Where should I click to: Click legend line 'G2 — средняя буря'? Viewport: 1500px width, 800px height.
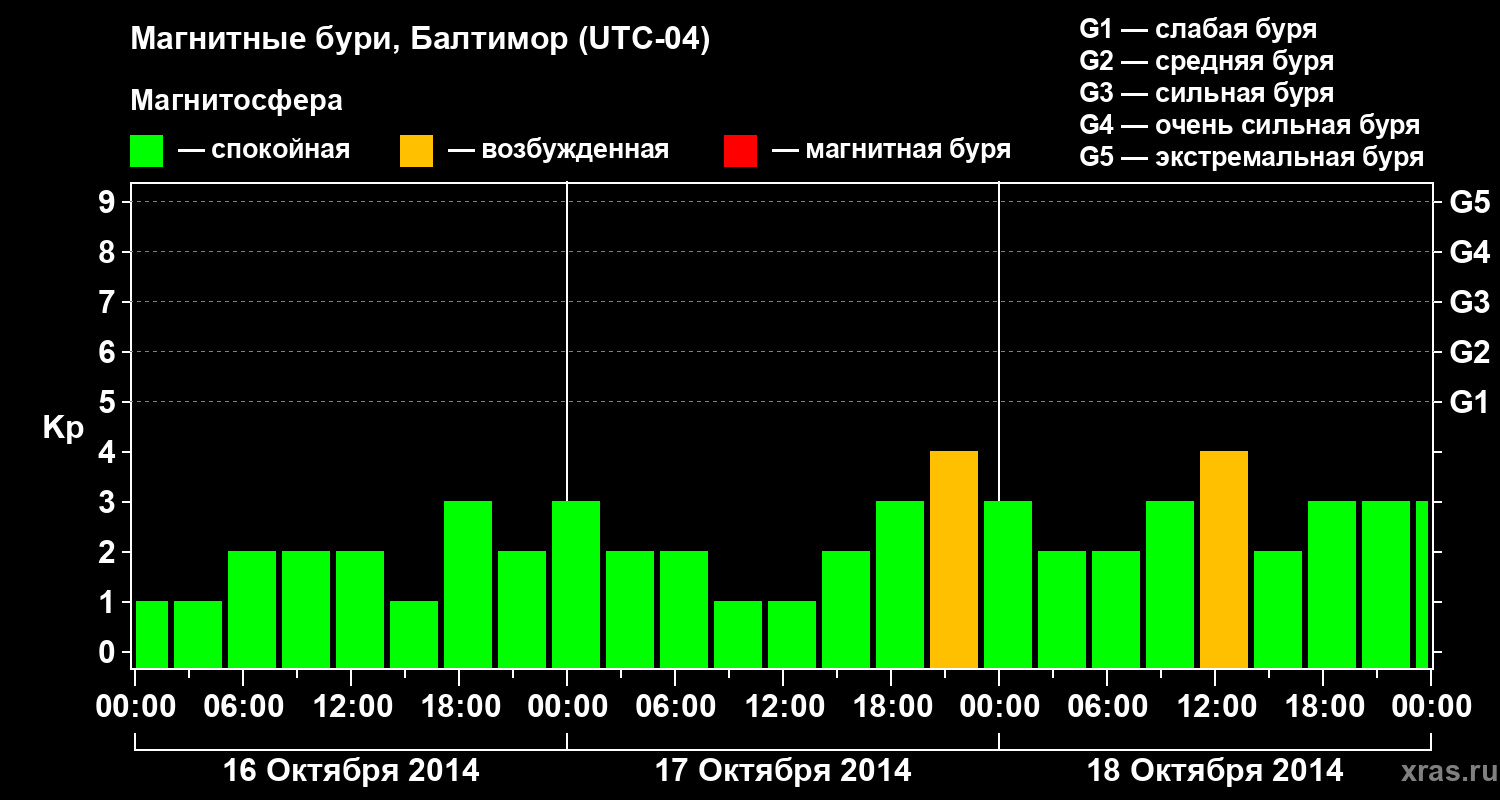1206,61
